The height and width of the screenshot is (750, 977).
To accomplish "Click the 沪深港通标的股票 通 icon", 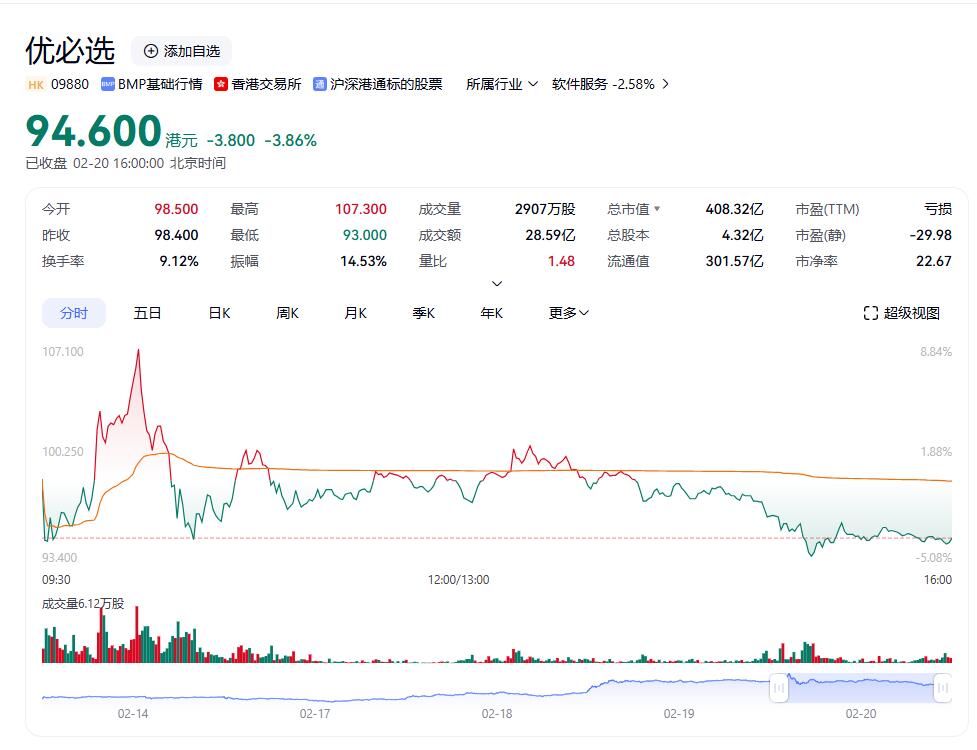I will point(320,84).
